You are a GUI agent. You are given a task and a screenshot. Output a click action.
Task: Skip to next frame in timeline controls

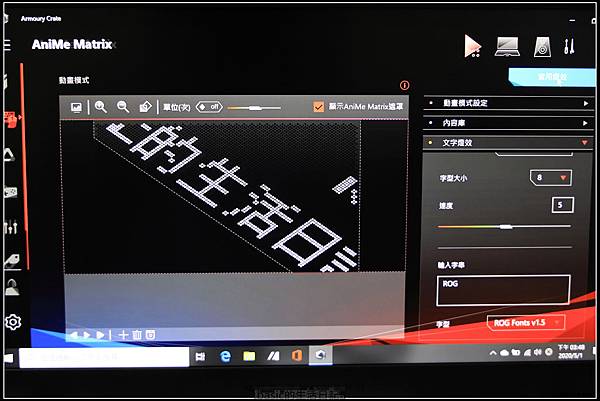pos(100,335)
